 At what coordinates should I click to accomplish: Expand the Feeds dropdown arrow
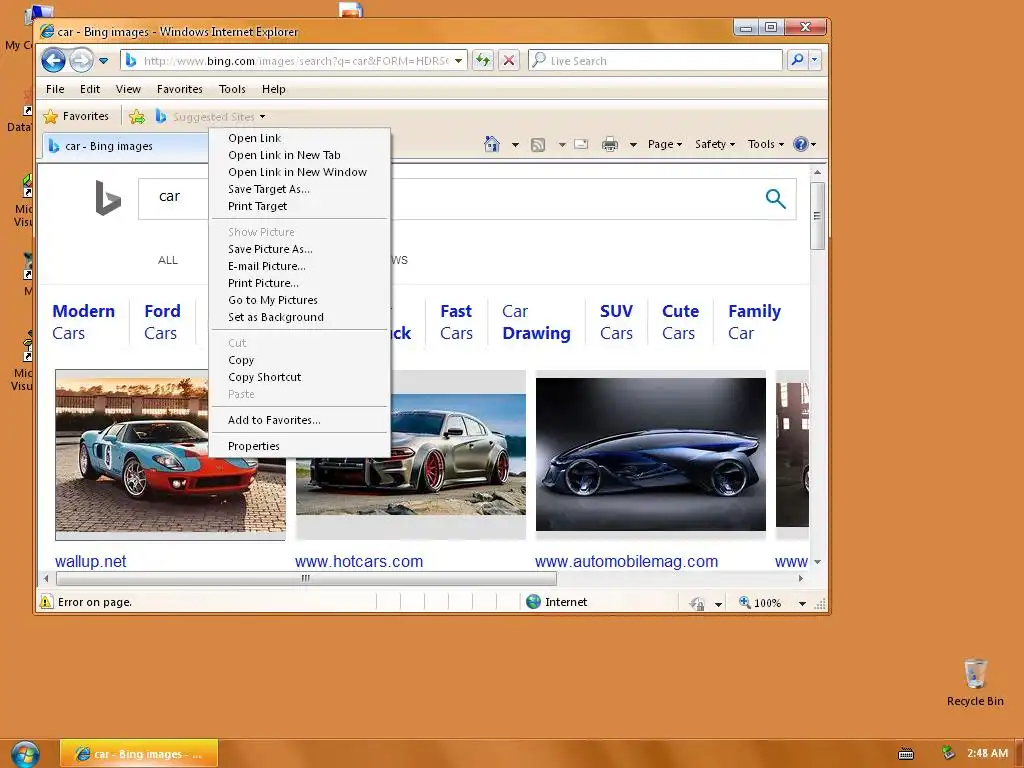pyautogui.click(x=562, y=144)
